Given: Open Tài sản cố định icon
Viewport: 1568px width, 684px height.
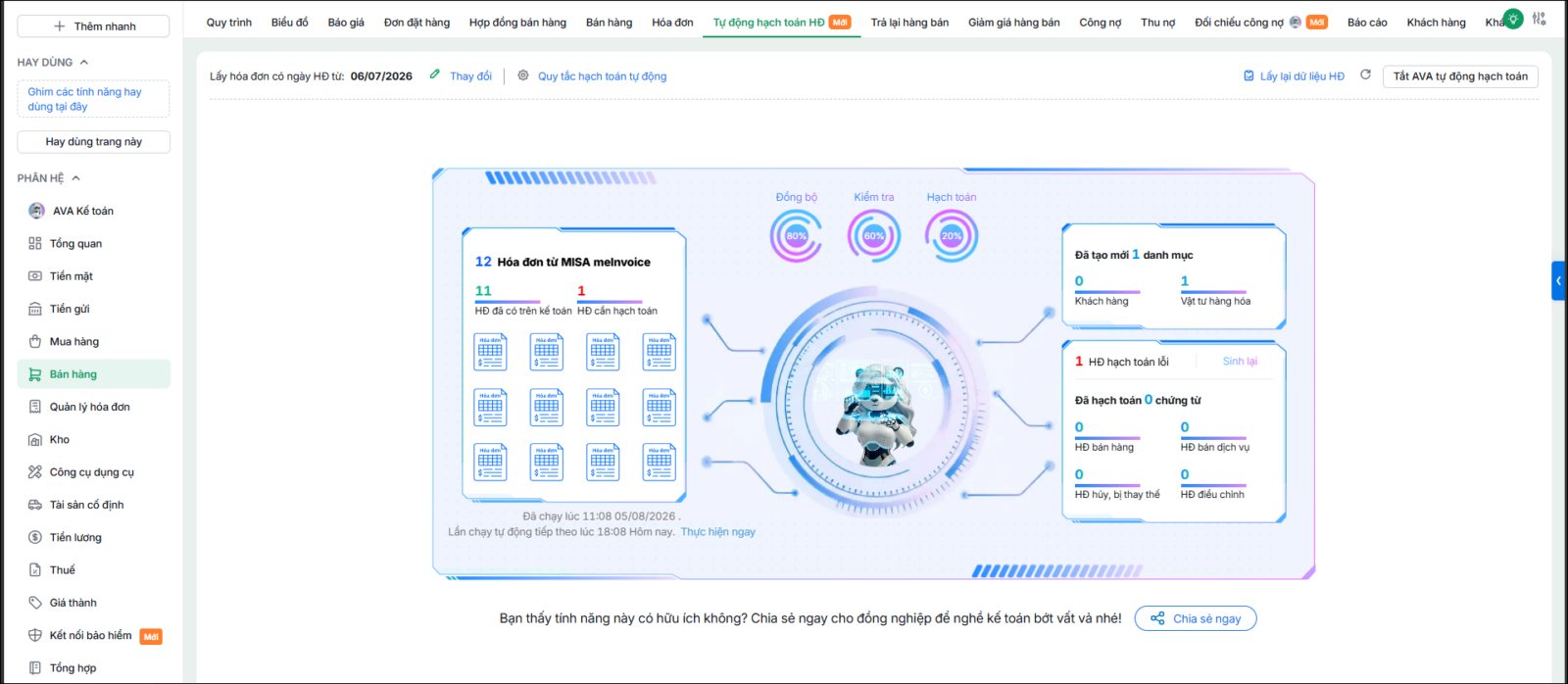Looking at the screenshot, I should (x=35, y=505).
